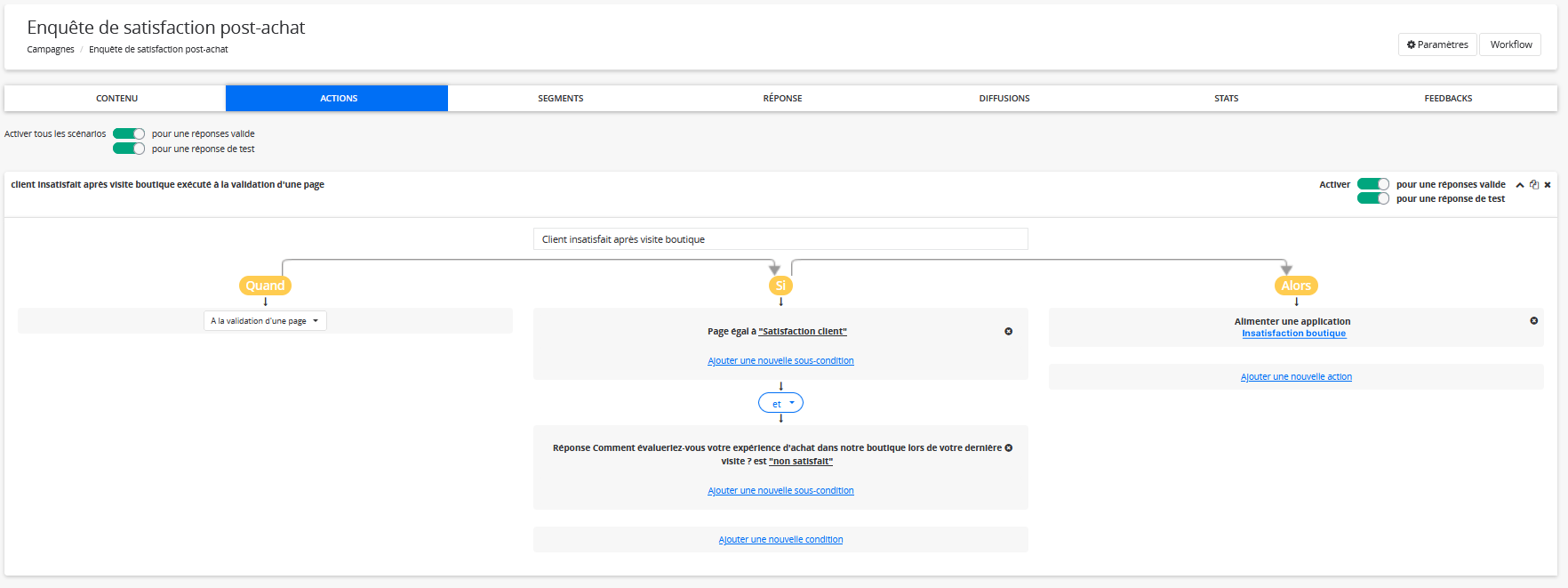Remove the "Alimenter une application" action
Screen dimensions: 1568x588
(1533, 320)
